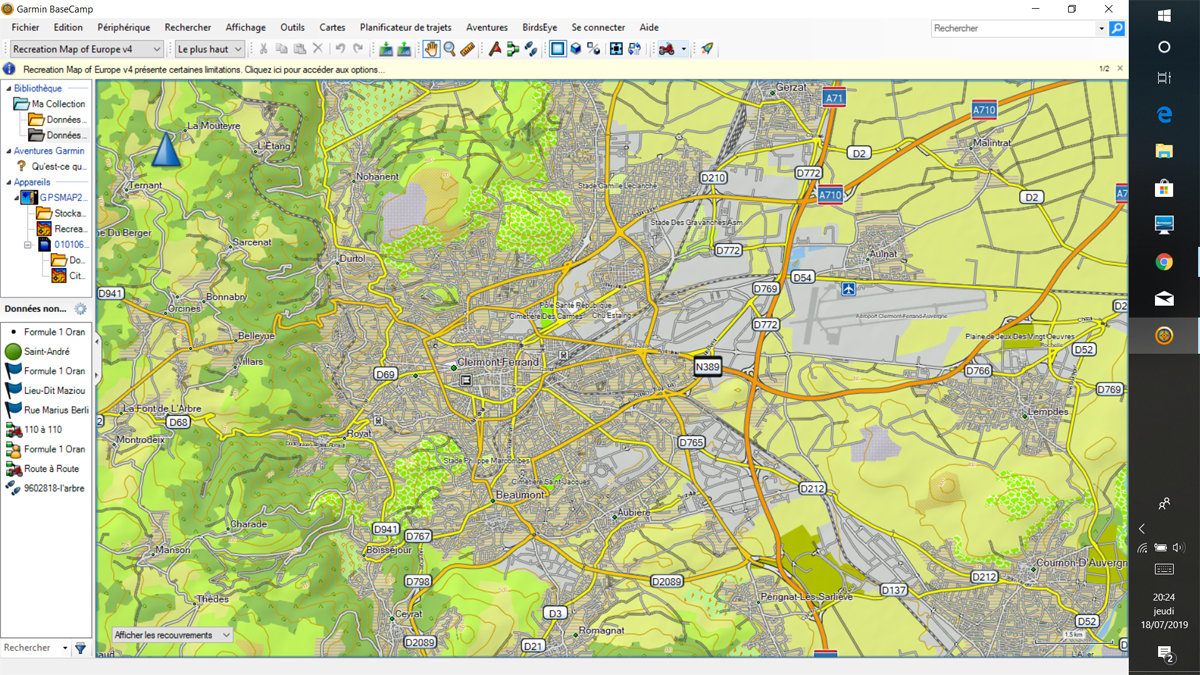
Task: Collapse the Bibliothèque section
Action: [8, 88]
